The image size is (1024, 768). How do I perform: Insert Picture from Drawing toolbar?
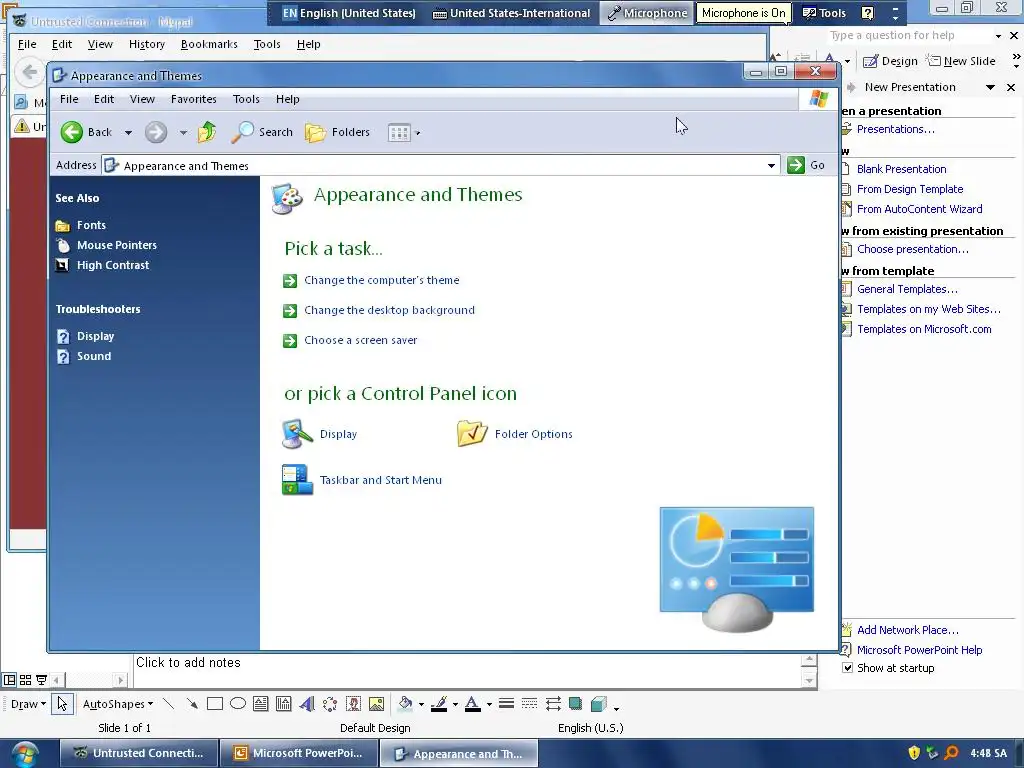coord(376,704)
